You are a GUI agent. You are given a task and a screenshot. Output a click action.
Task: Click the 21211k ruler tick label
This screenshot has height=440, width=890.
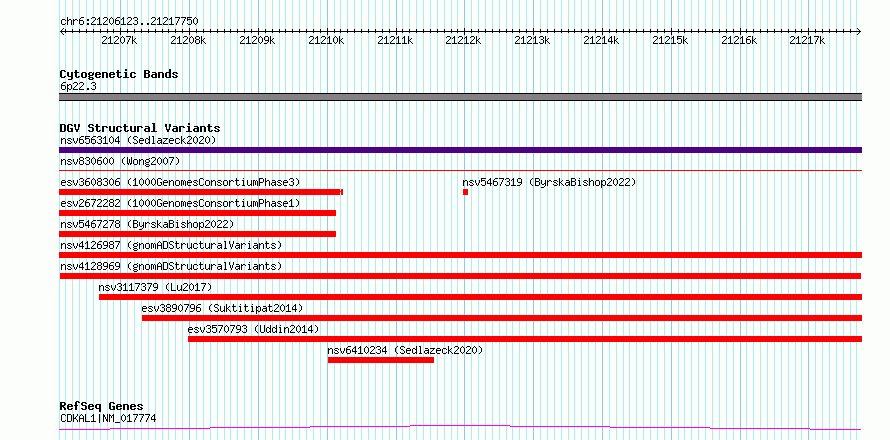click(x=394, y=40)
